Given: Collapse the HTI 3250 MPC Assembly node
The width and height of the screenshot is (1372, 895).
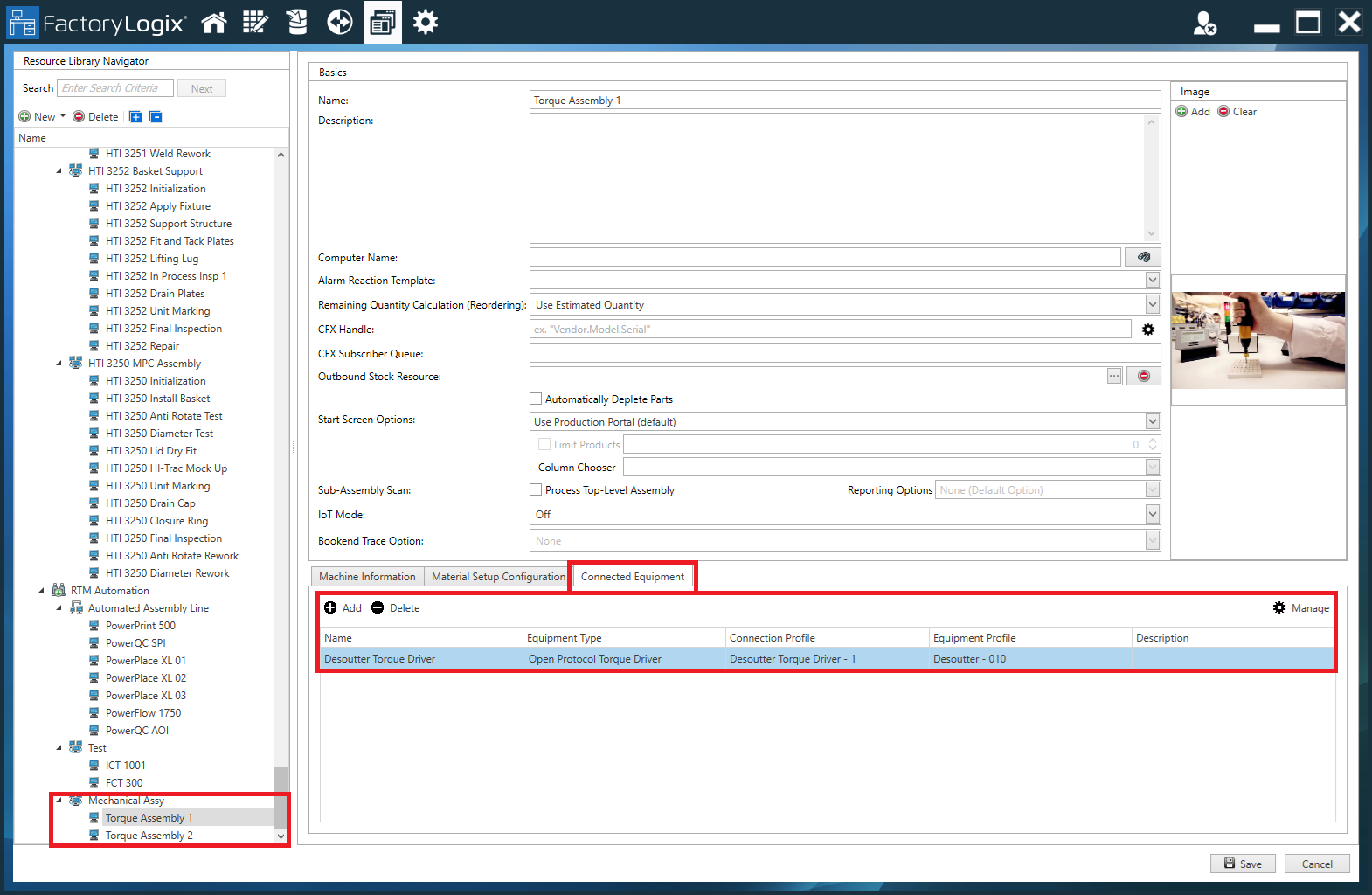Looking at the screenshot, I should pyautogui.click(x=59, y=364).
